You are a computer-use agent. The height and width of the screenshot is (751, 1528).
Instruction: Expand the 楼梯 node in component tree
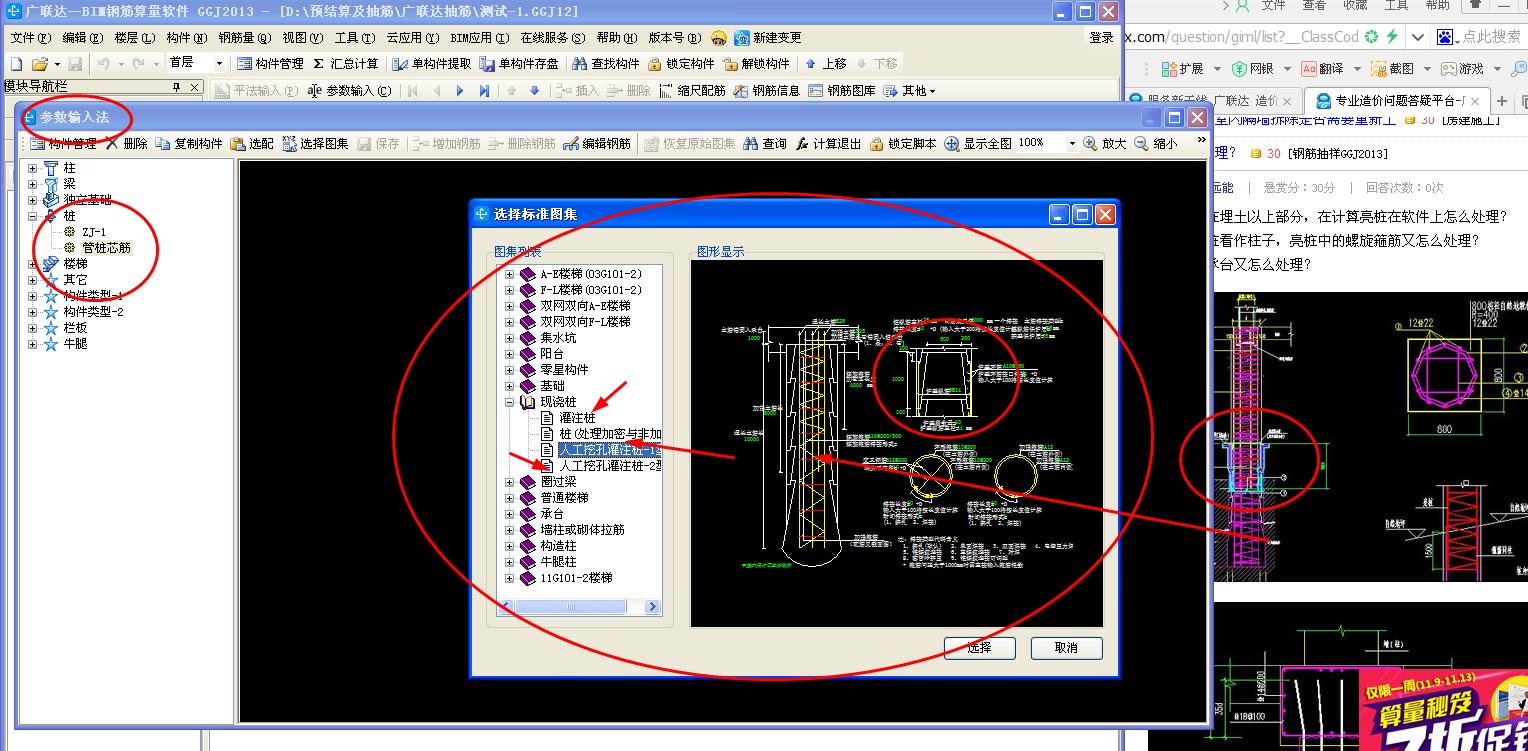[32, 264]
